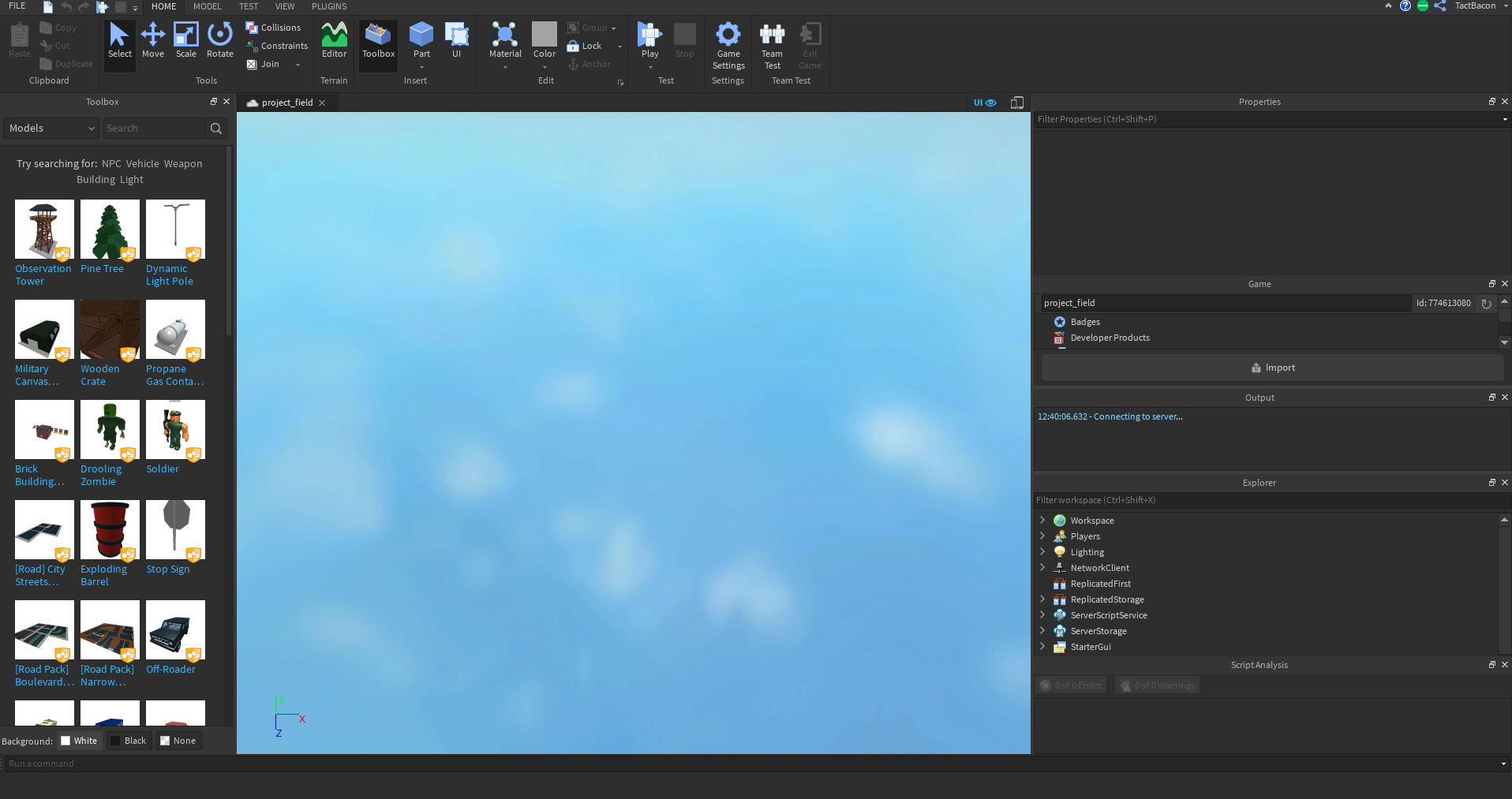Open Game Settings

pos(728,45)
